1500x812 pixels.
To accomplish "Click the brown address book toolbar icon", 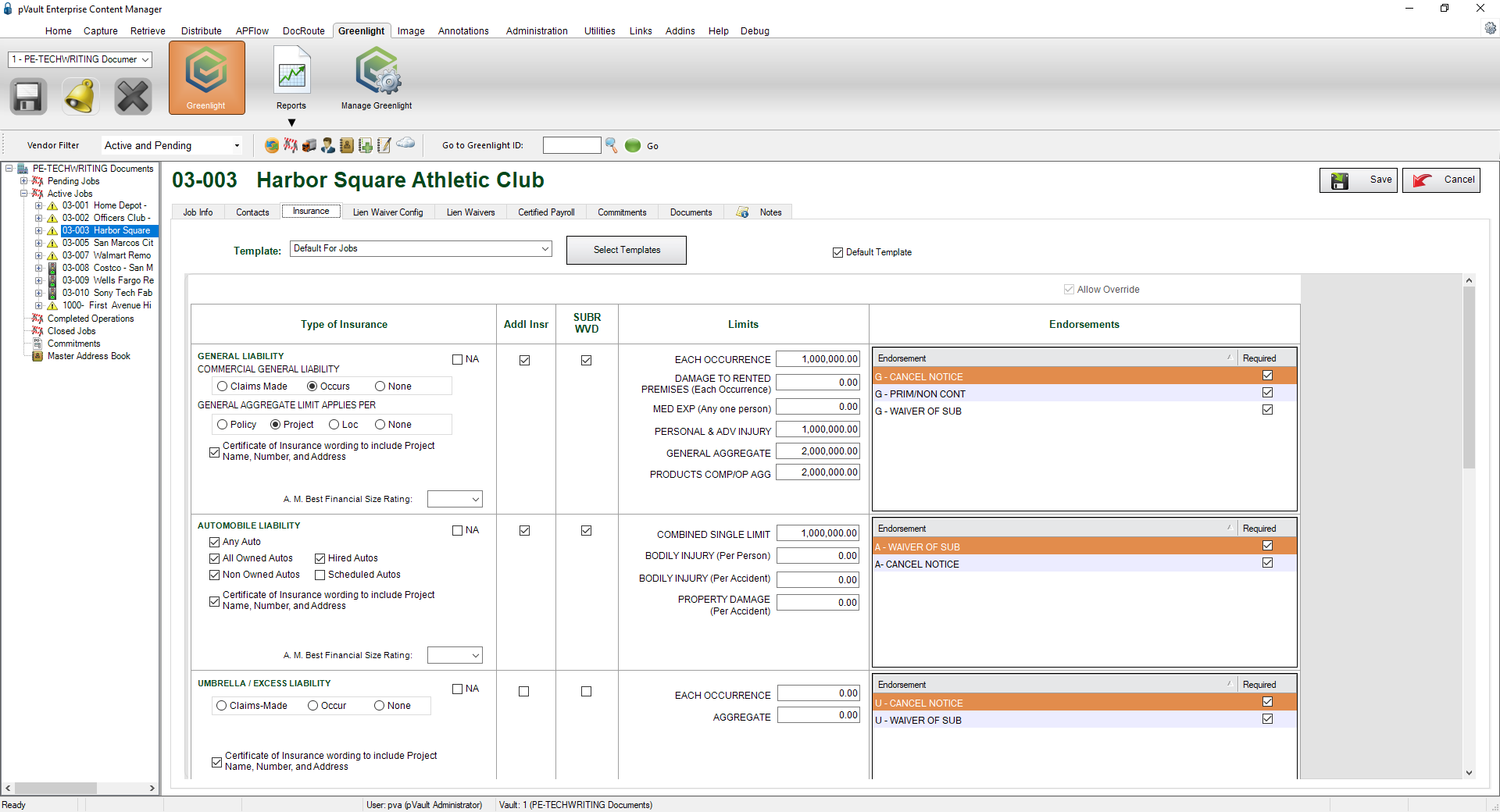I will 346,145.
